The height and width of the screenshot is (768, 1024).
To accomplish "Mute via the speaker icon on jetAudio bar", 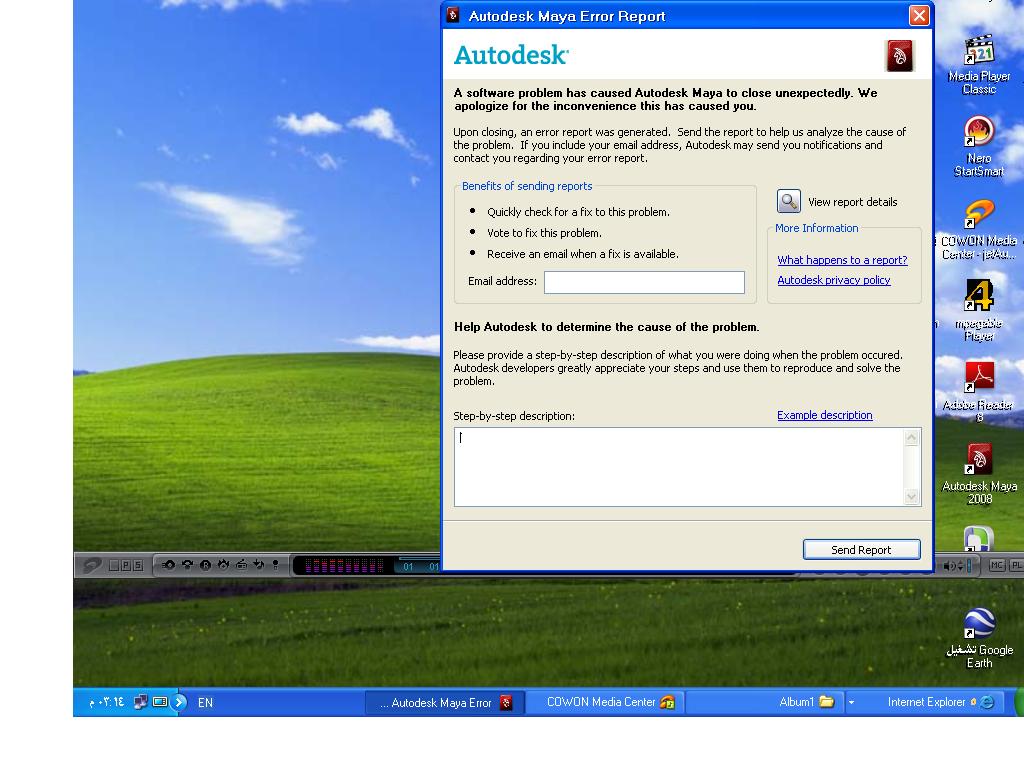I will click(x=949, y=566).
